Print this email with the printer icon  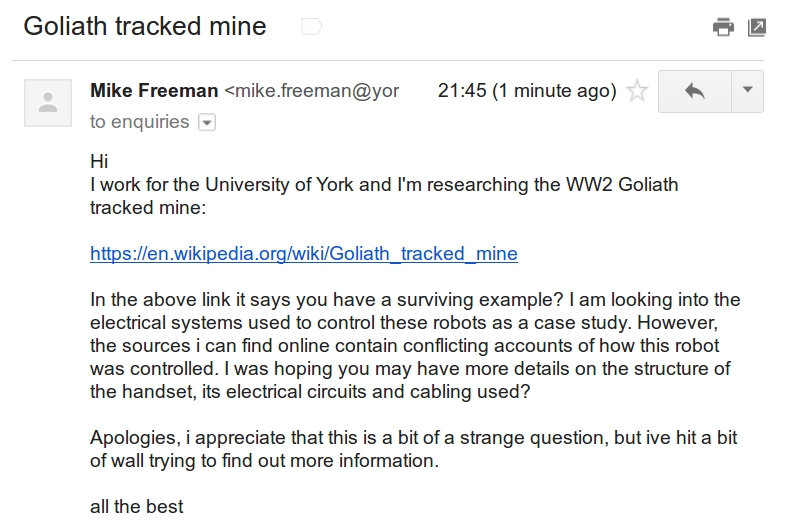[723, 28]
